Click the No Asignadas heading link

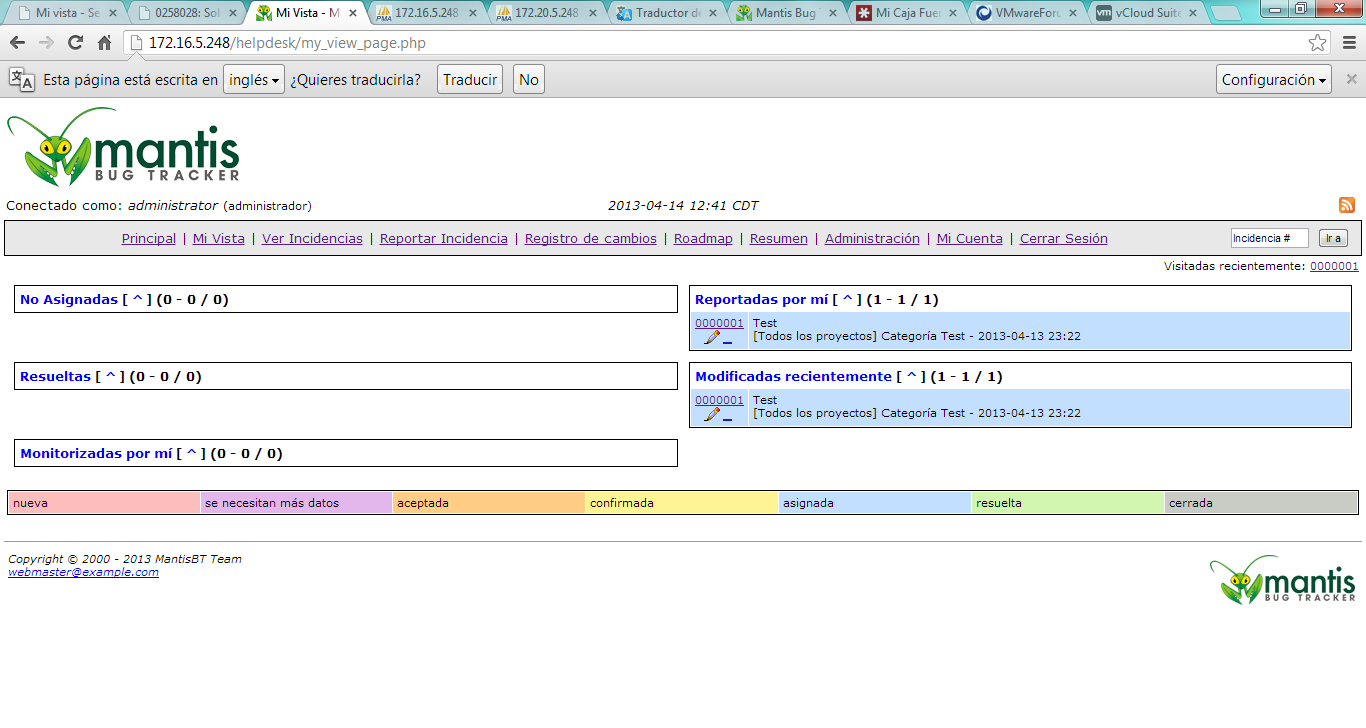pos(69,299)
